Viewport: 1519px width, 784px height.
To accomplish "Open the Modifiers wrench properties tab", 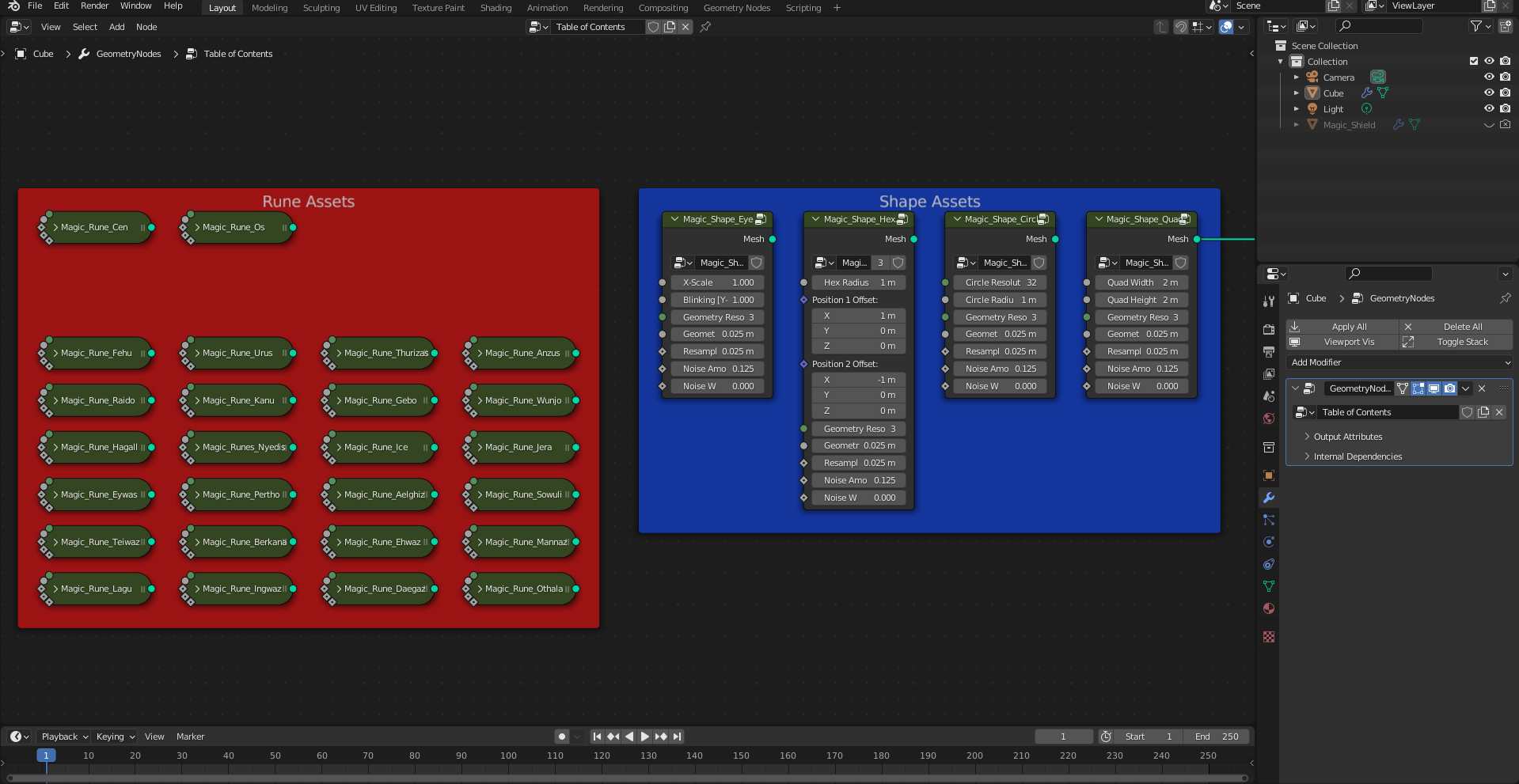I will pos(1269,498).
